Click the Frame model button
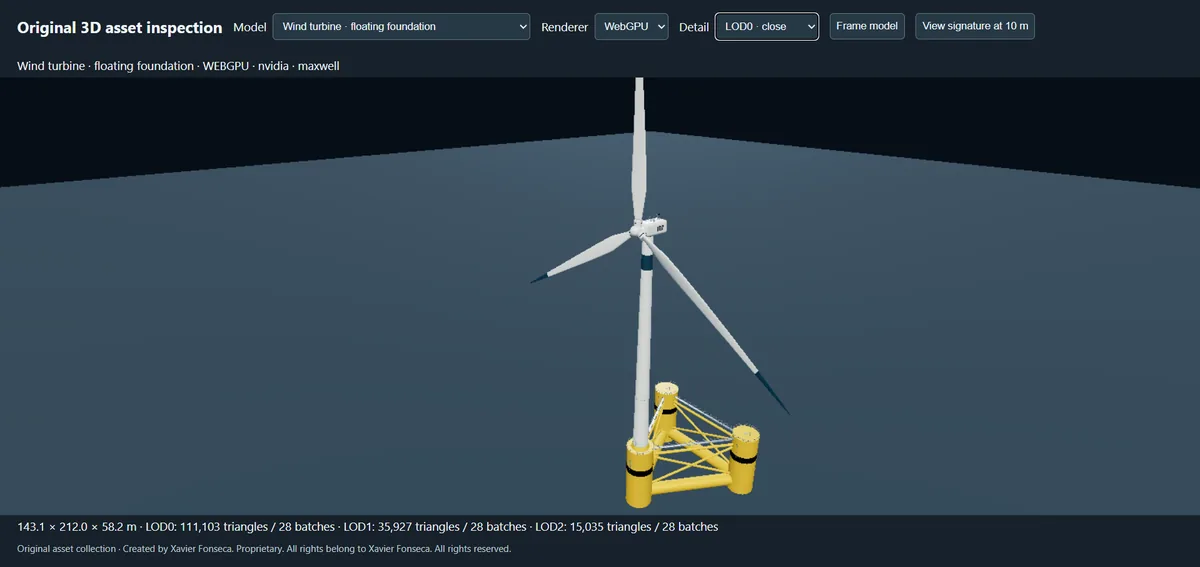This screenshot has height=567, width=1200. [x=867, y=26]
